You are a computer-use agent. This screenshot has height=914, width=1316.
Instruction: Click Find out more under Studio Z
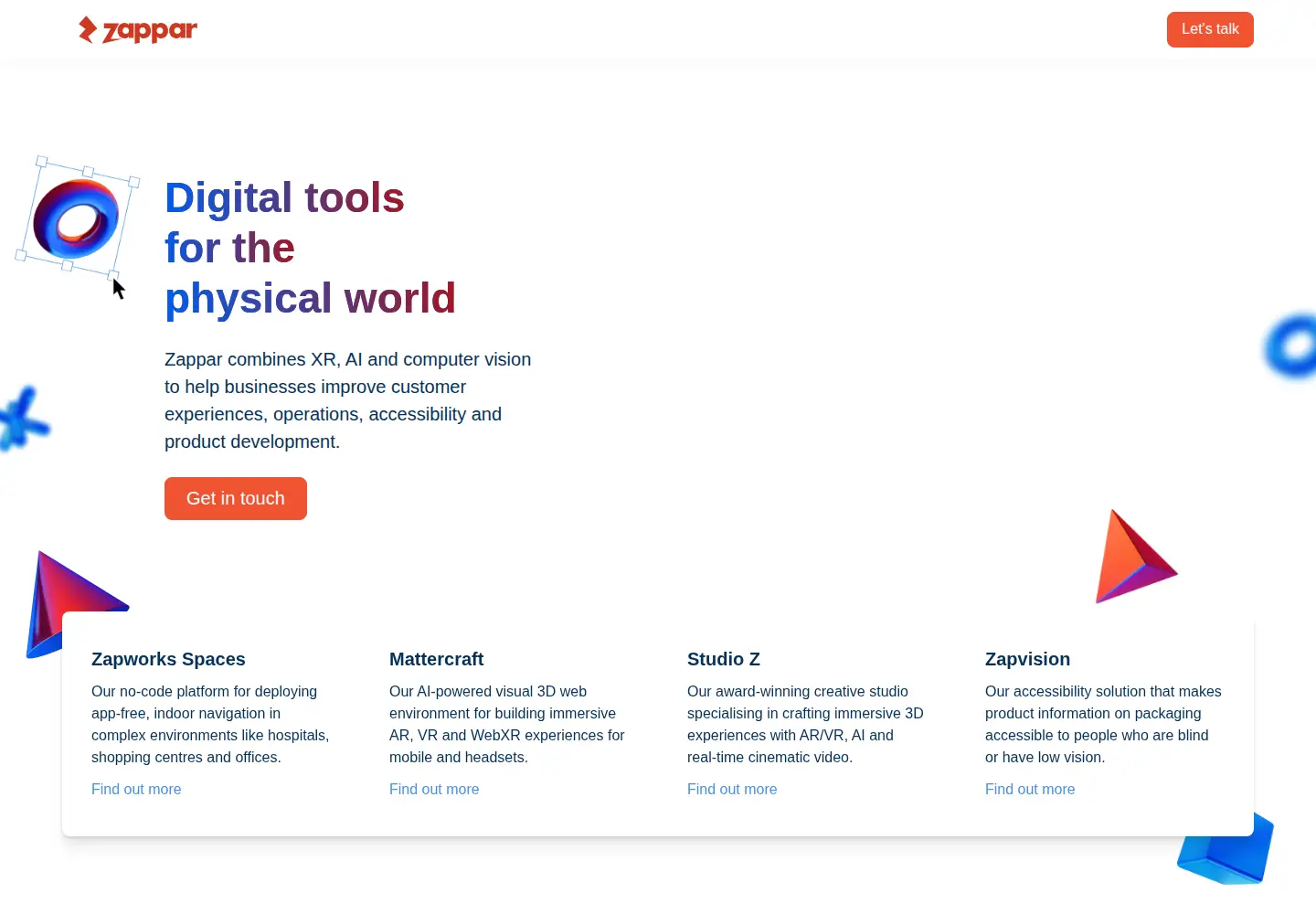pos(732,789)
